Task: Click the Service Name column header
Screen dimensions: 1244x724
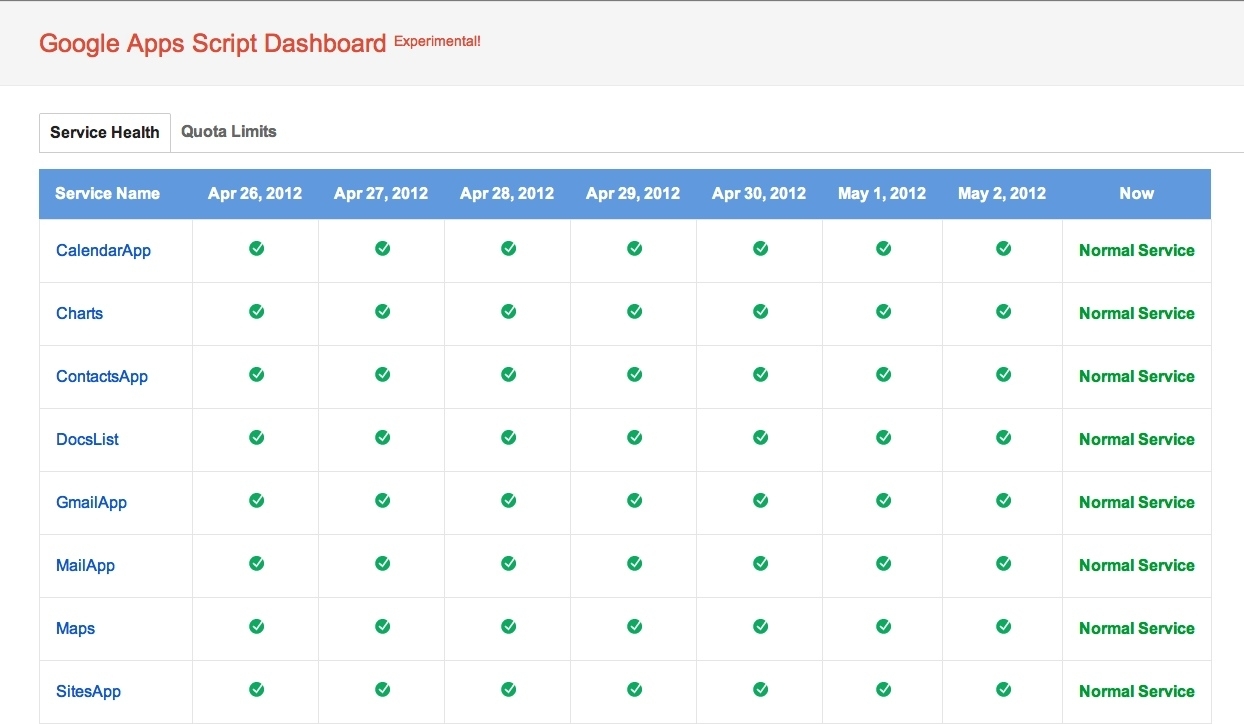Action: [107, 193]
